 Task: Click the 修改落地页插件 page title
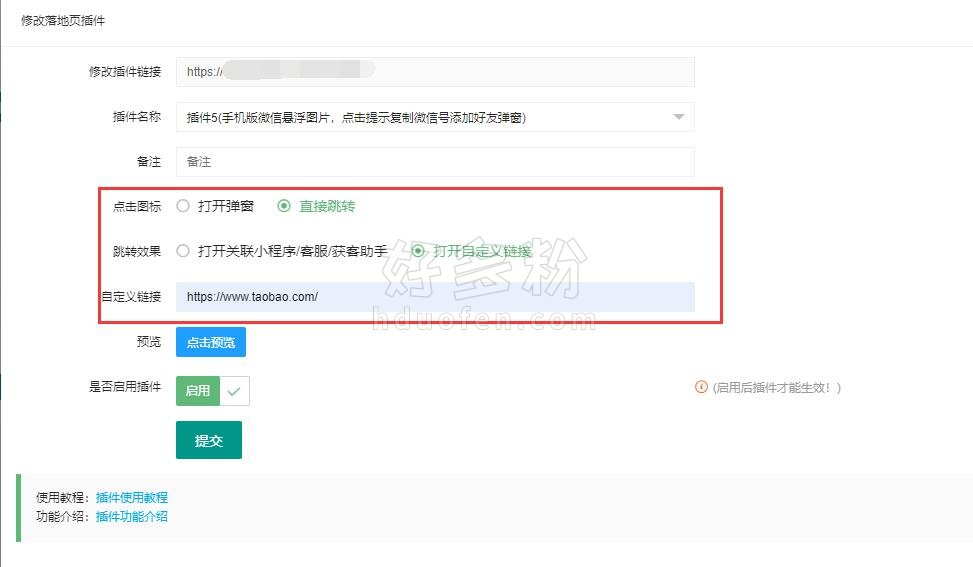point(63,20)
